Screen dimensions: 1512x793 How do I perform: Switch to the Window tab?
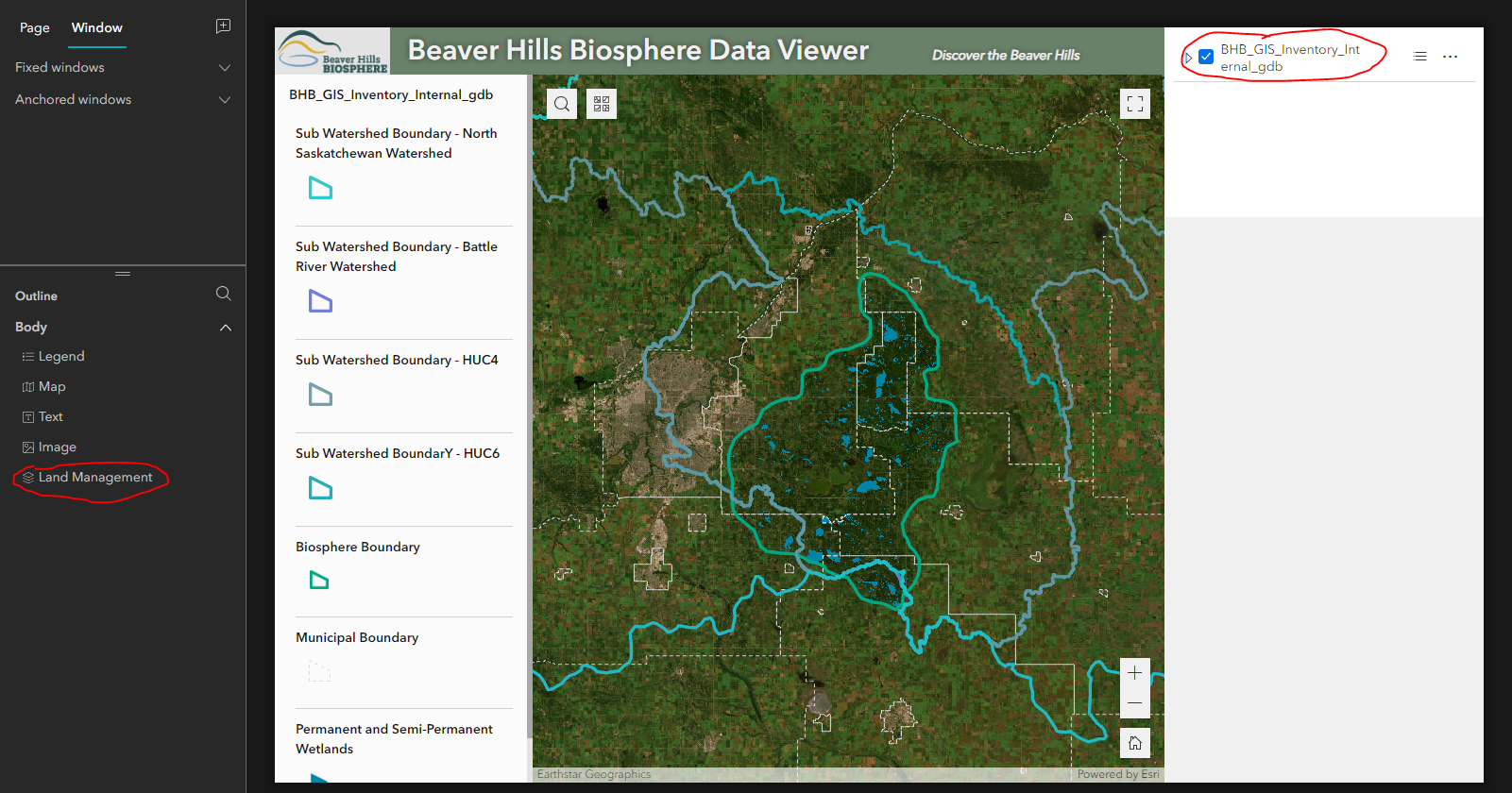[97, 28]
